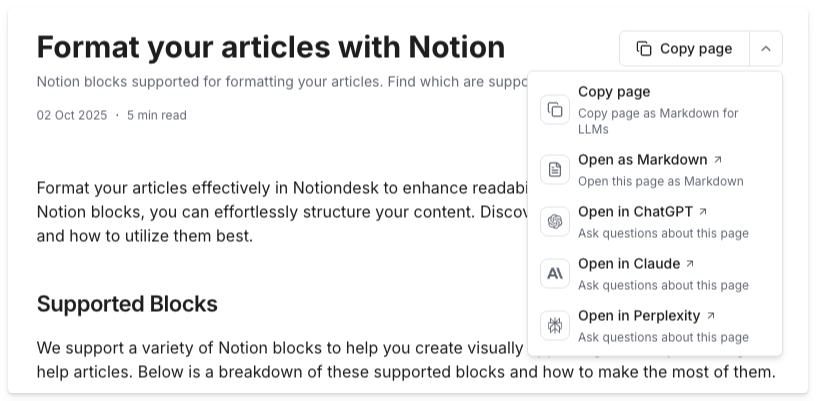Click external arrow beside Open in Claude
The height and width of the screenshot is (401, 816).
tap(690, 264)
